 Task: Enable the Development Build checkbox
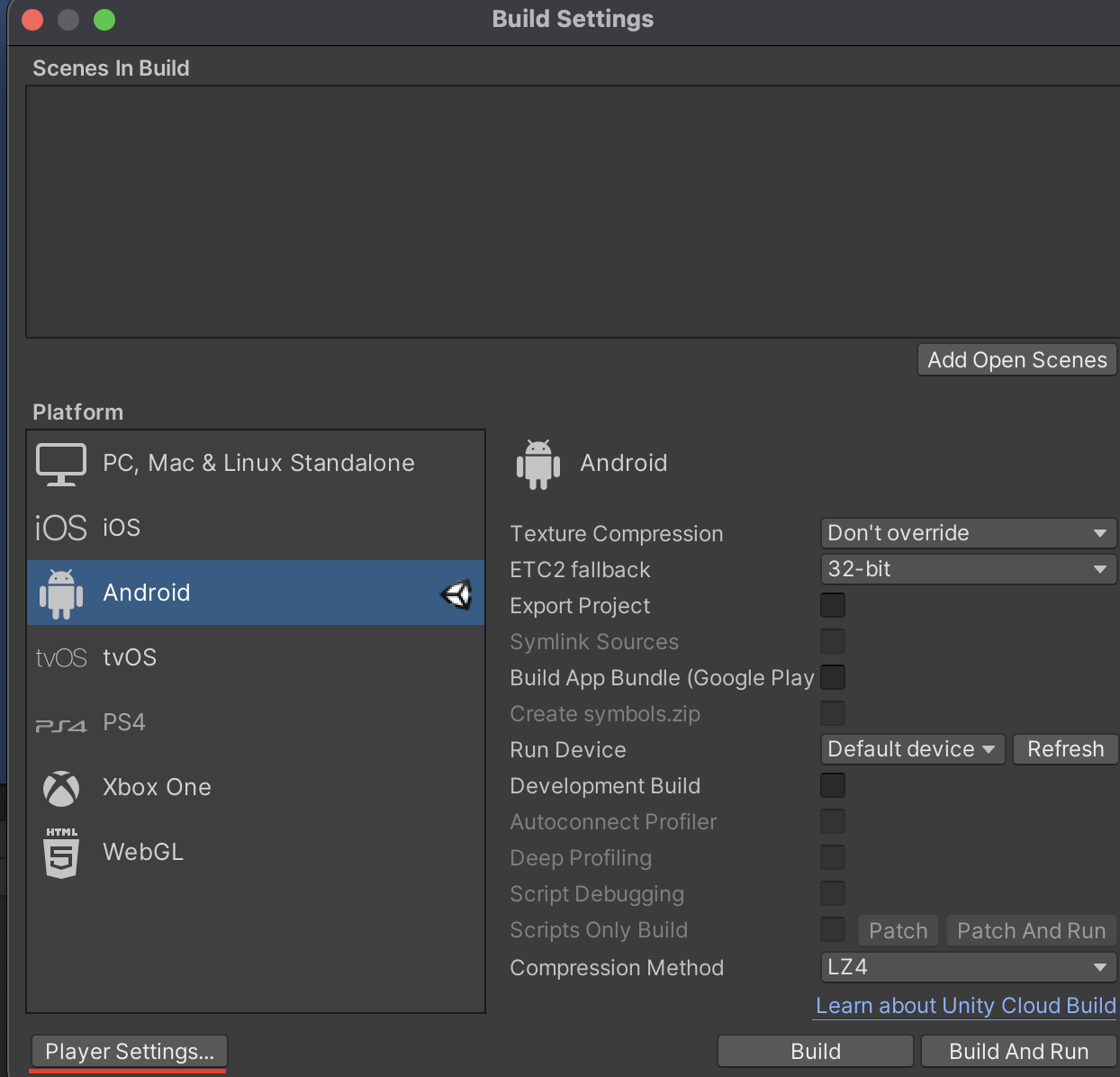[833, 785]
